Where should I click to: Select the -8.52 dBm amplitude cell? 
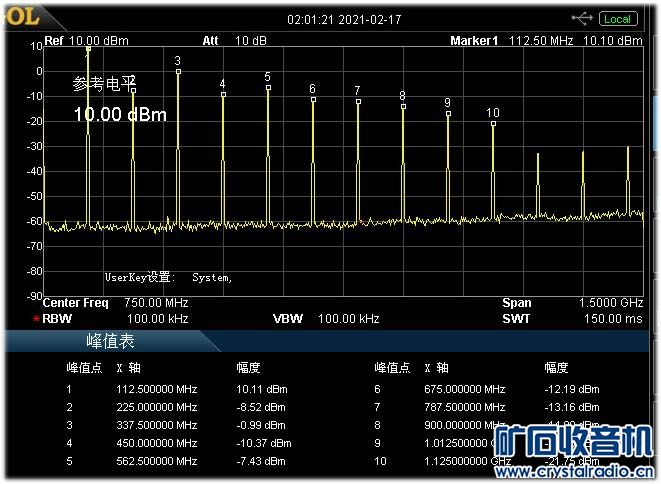pyautogui.click(x=261, y=407)
